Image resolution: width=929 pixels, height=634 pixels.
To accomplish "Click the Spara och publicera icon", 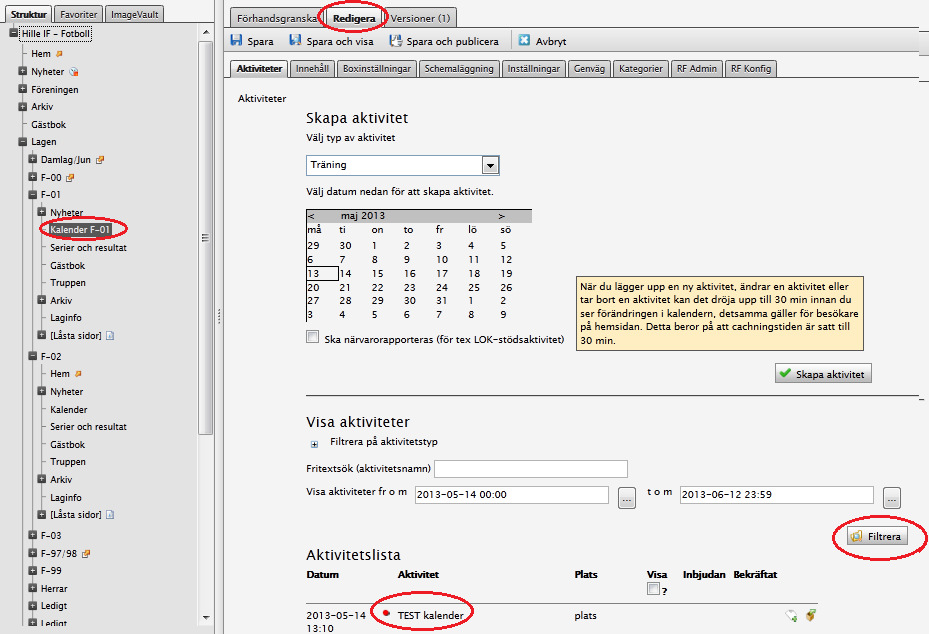I will 395,40.
